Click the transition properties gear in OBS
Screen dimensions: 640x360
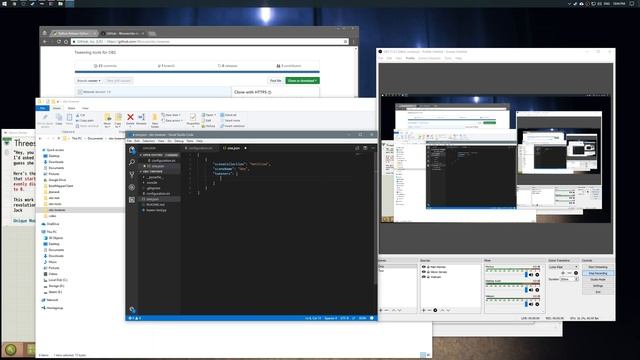click(x=576, y=273)
